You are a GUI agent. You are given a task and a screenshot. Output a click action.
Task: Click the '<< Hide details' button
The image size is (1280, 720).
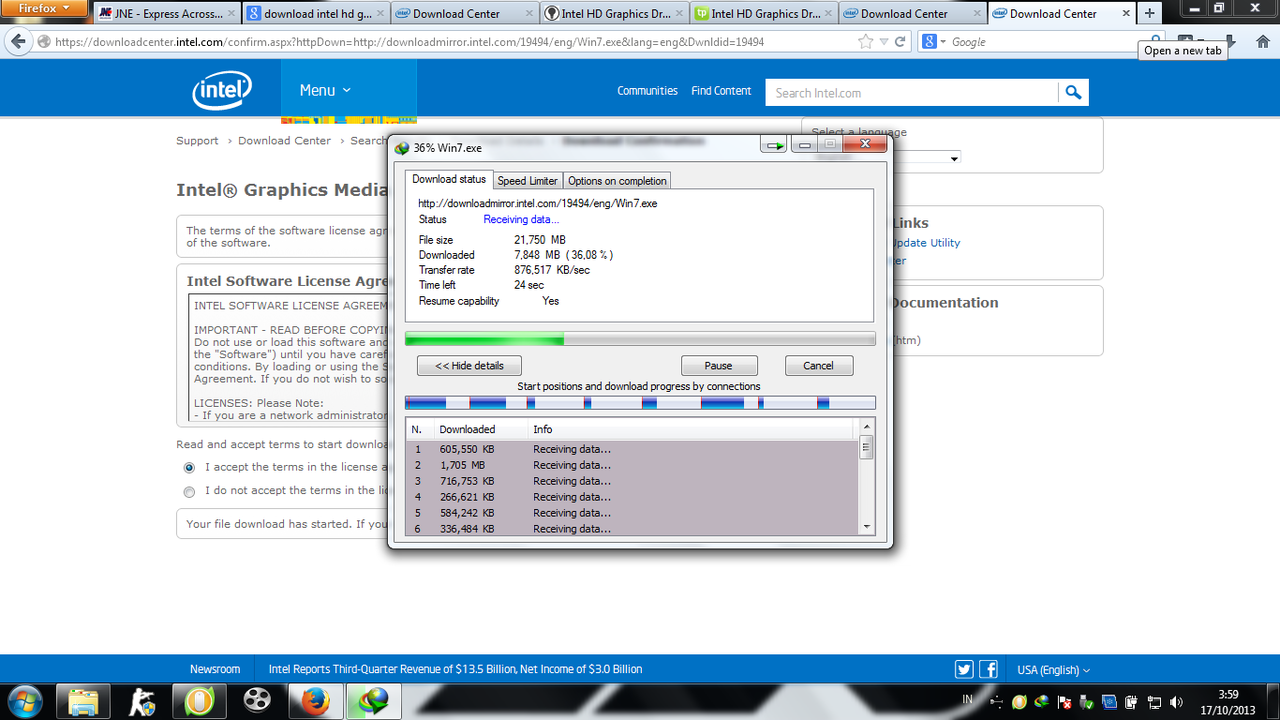point(469,366)
